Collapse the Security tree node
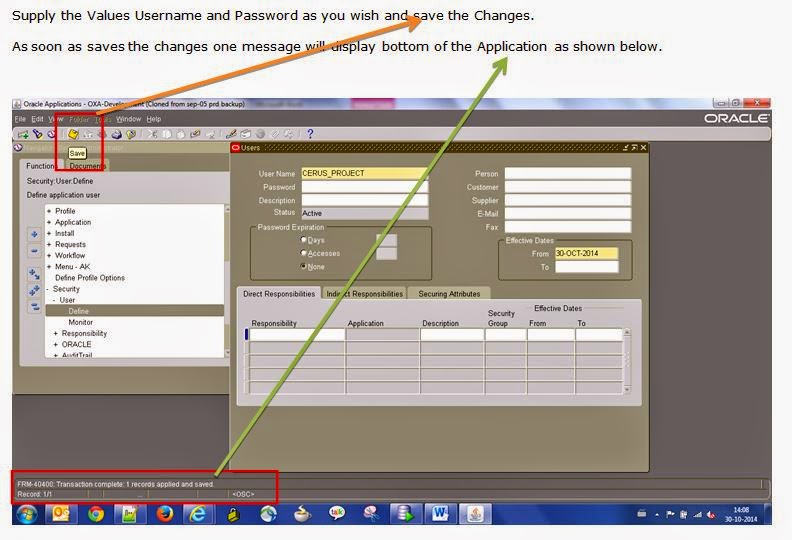Image resolution: width=792 pixels, height=540 pixels. point(48,289)
